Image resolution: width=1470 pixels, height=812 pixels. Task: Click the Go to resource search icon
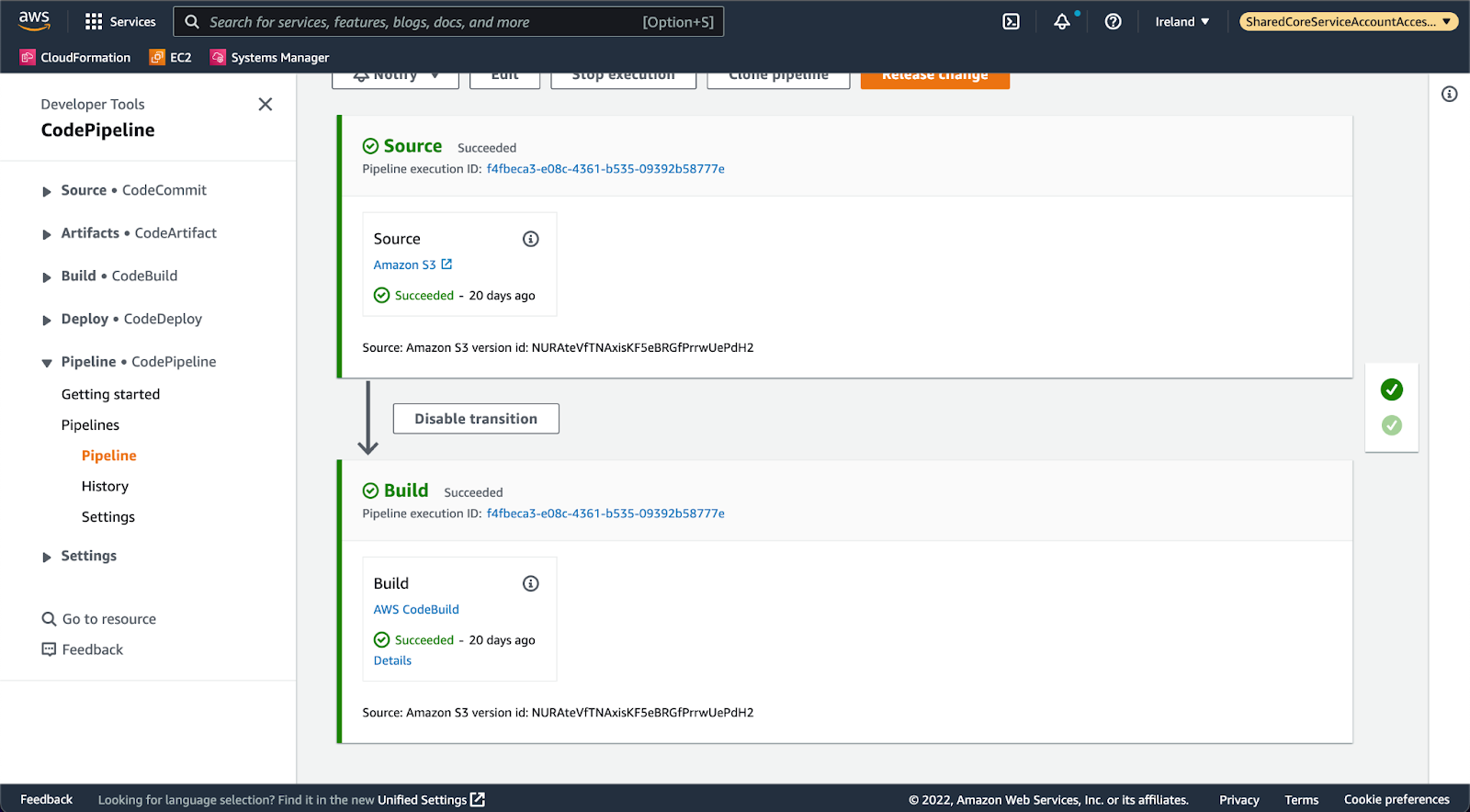click(x=50, y=619)
